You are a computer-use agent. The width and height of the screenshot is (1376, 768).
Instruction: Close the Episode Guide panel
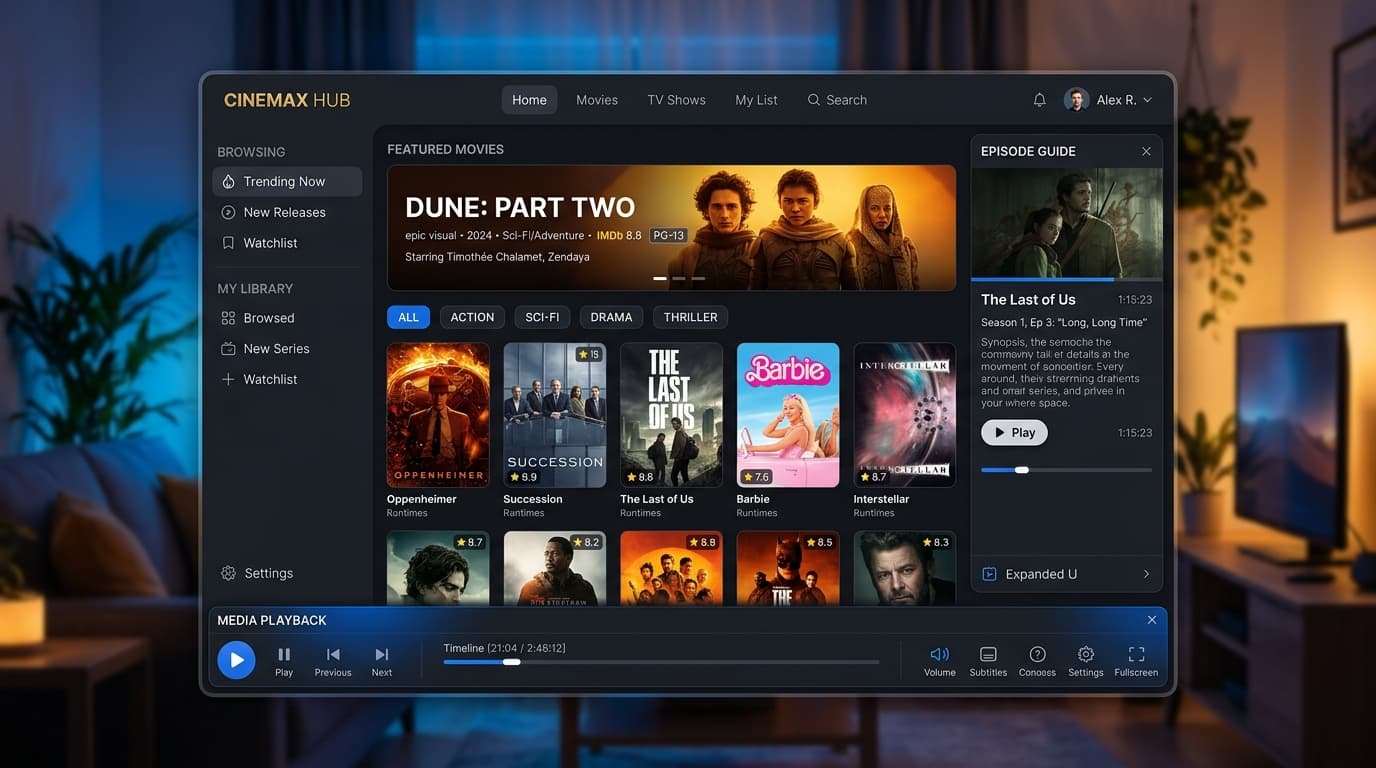pyautogui.click(x=1146, y=151)
